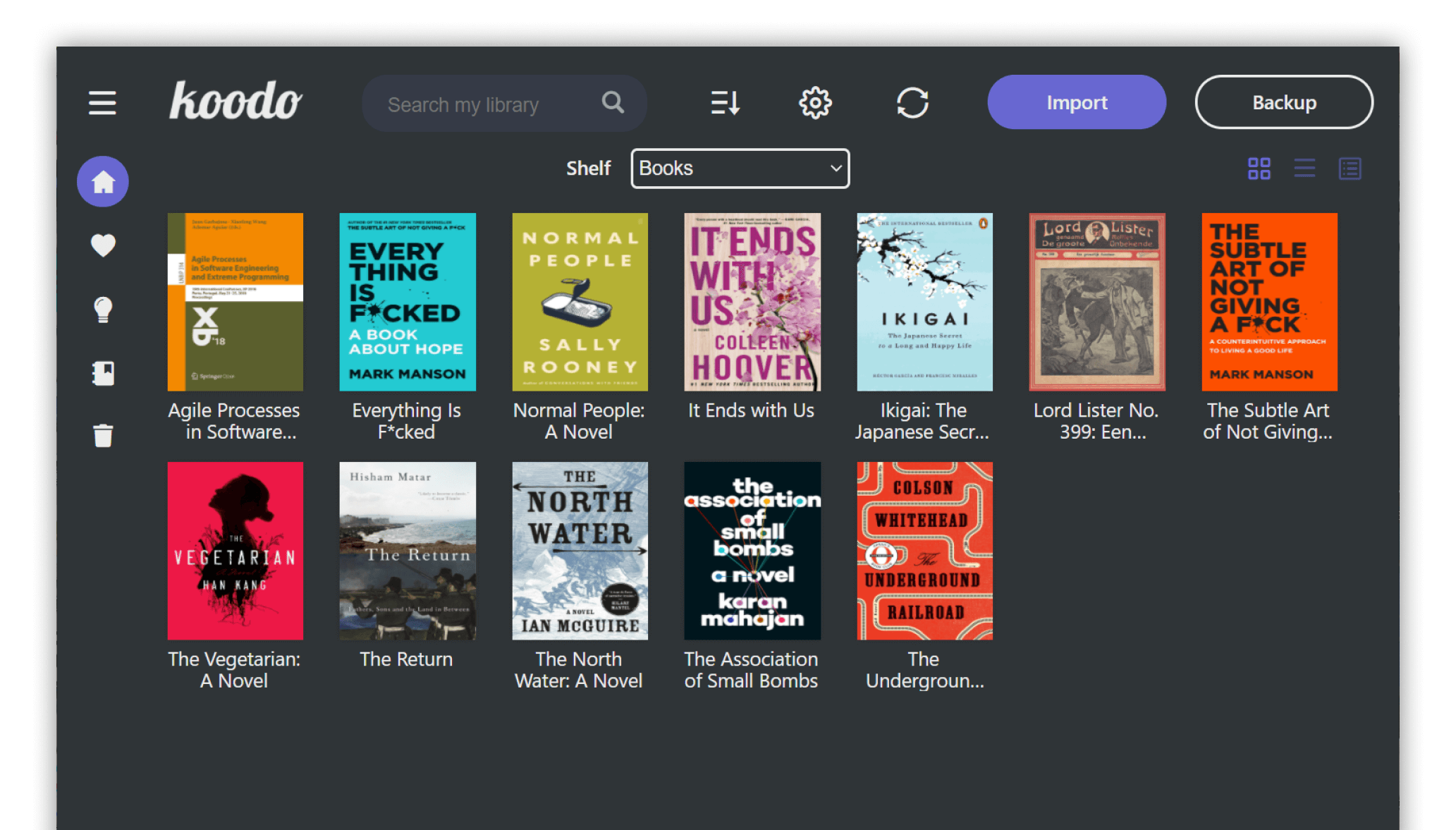The height and width of the screenshot is (830, 1456).
Task: Click title 'The Subtle Art of Not Giving...'
Action: click(x=1268, y=421)
